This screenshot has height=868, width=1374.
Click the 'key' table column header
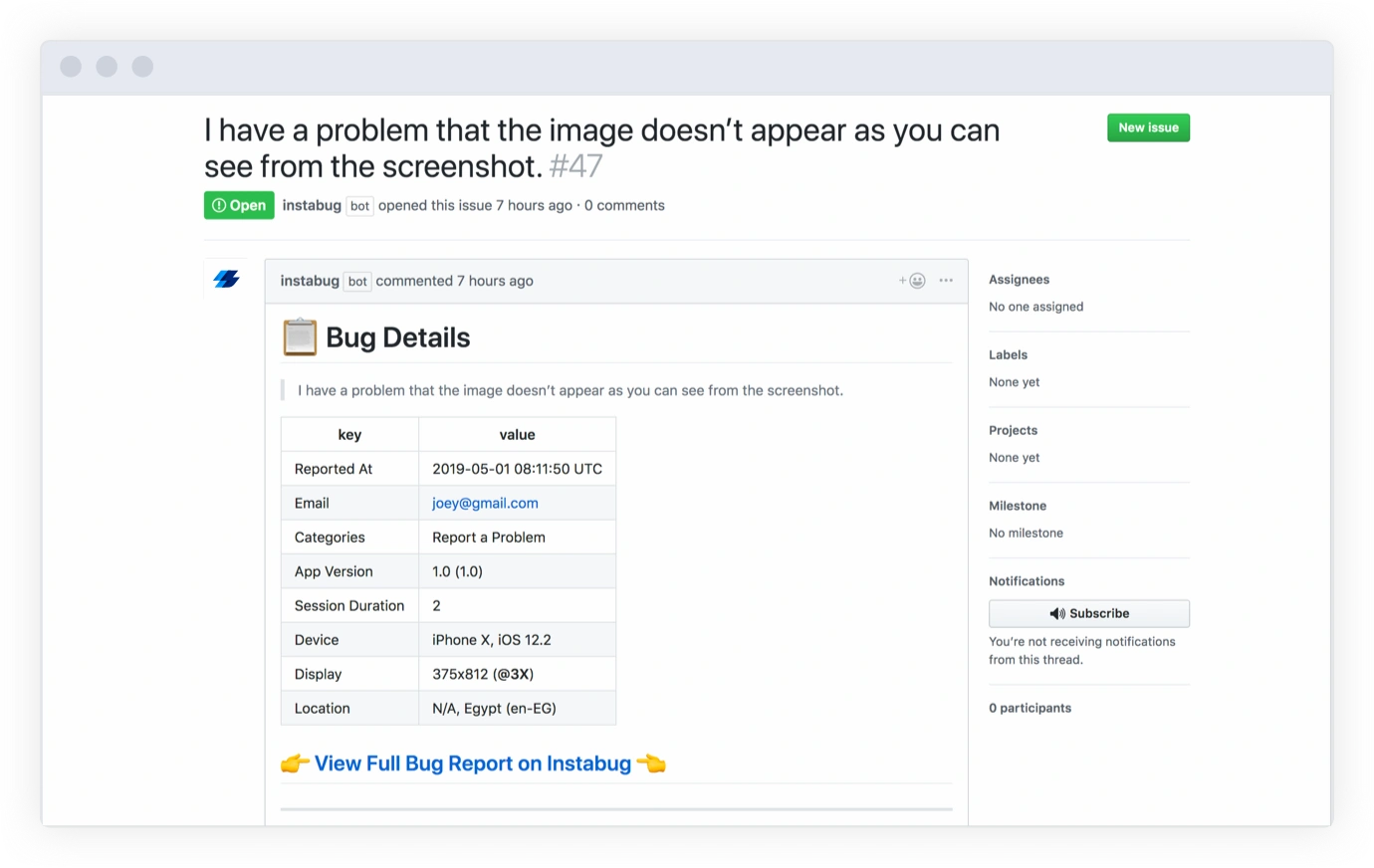tap(349, 435)
